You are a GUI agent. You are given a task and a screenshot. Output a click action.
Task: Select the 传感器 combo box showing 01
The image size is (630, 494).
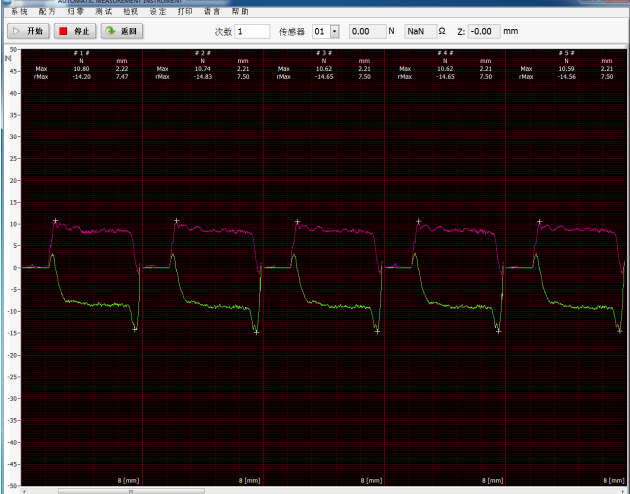326,31
